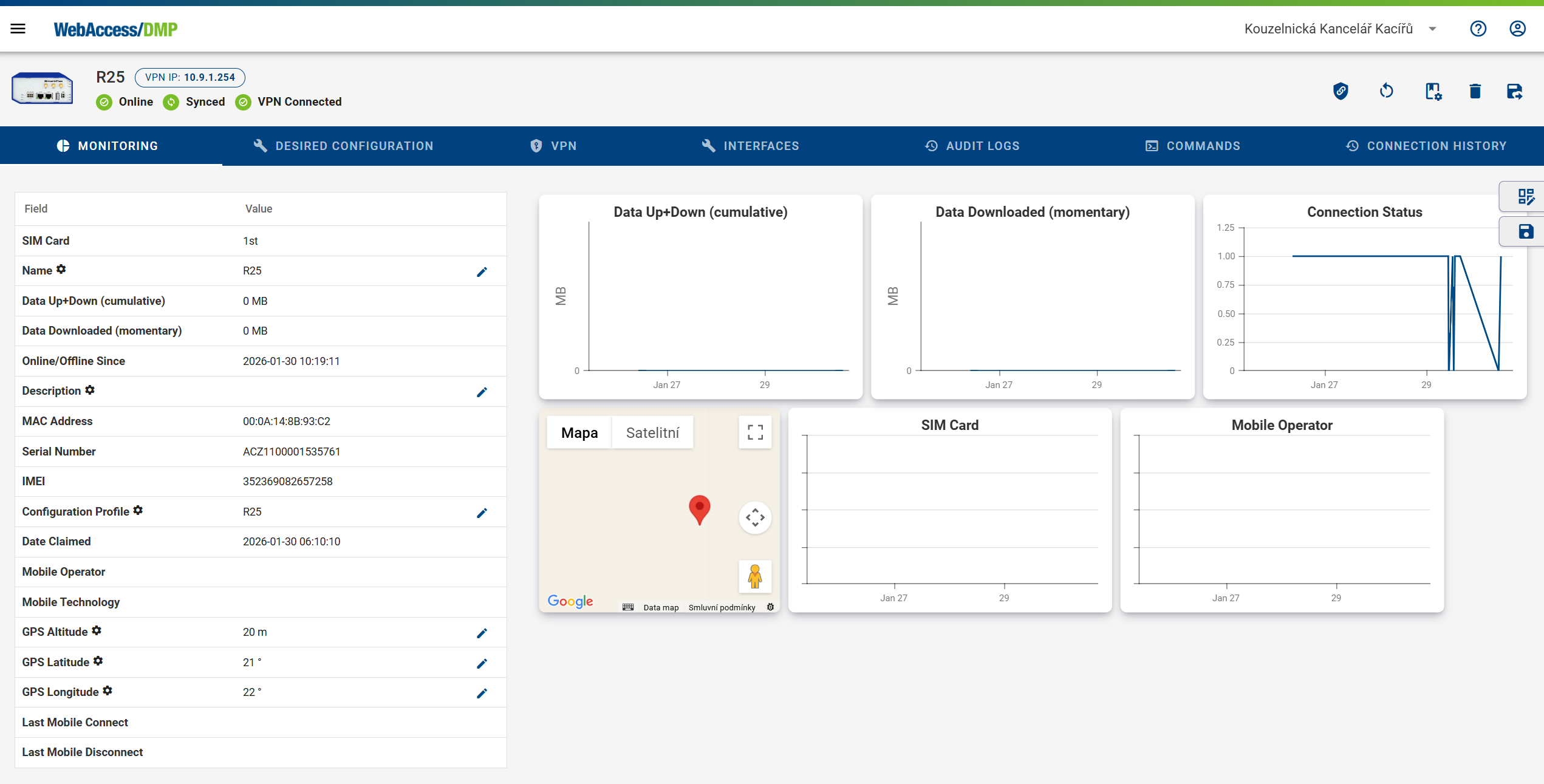Edit GPS Latitude using its pencil icon

point(482,663)
